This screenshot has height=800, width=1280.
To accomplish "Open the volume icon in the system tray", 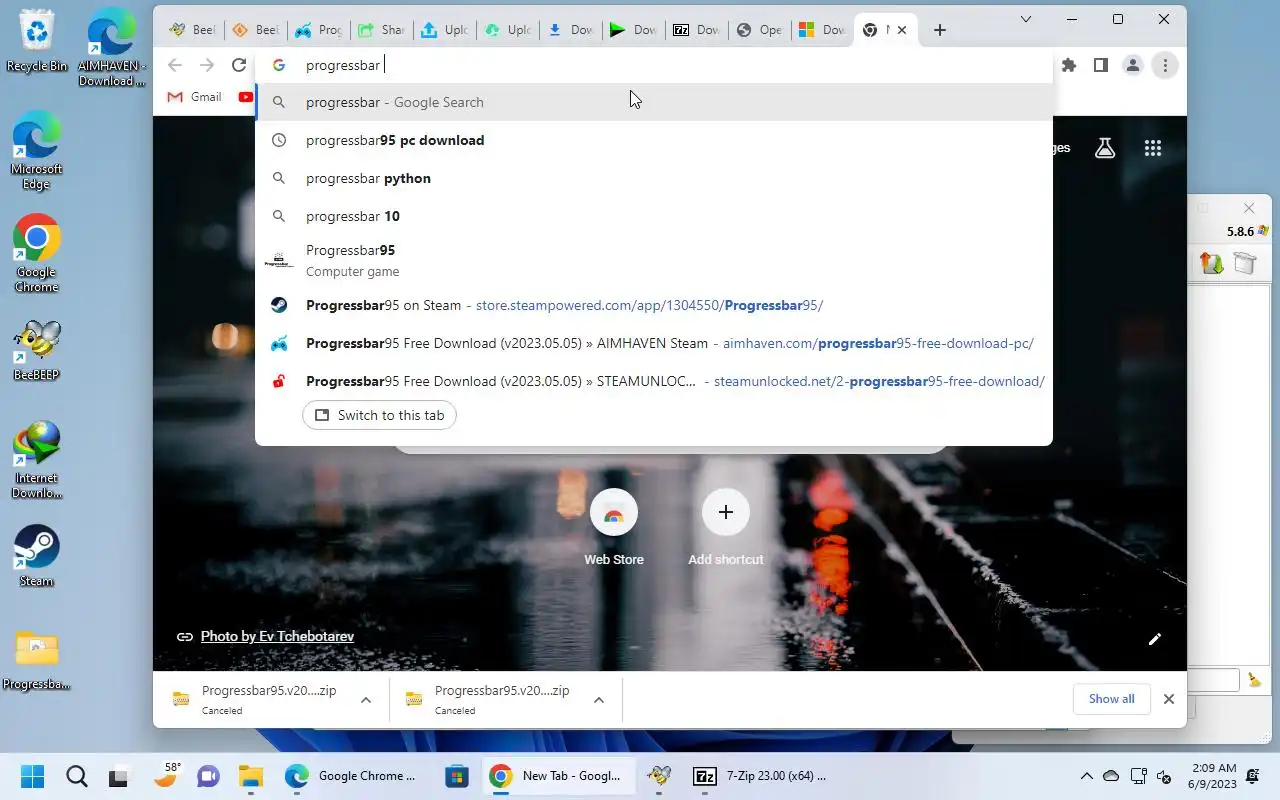I will [x=1163, y=776].
